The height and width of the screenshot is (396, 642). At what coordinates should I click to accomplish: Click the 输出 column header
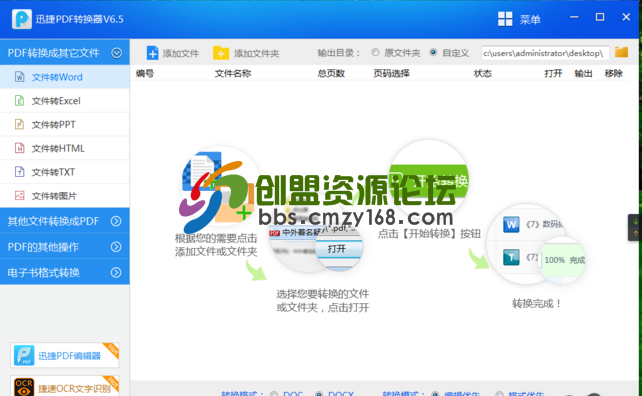(x=583, y=73)
